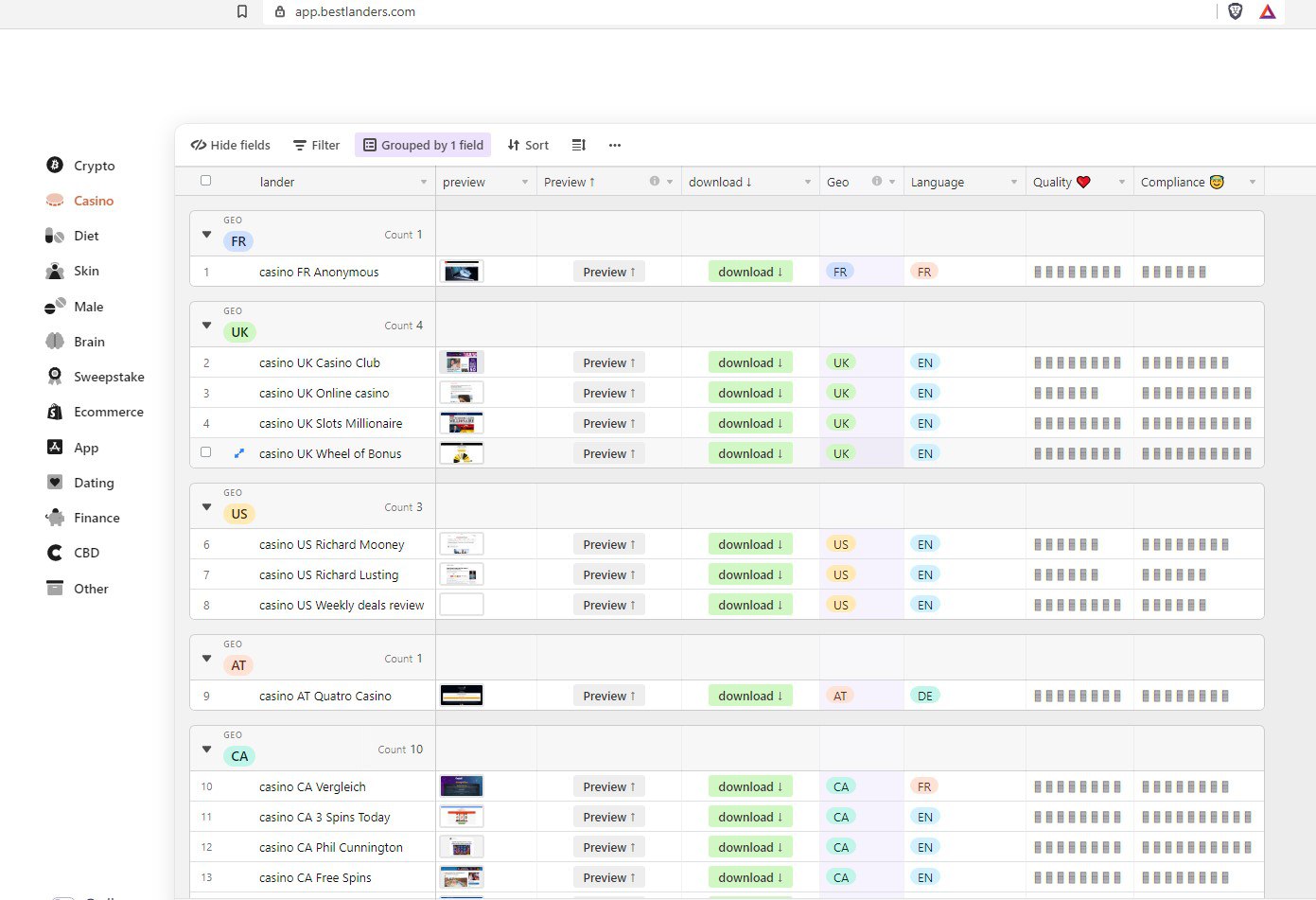
Task: Open the Brave shields lion icon
Action: [x=1236, y=11]
